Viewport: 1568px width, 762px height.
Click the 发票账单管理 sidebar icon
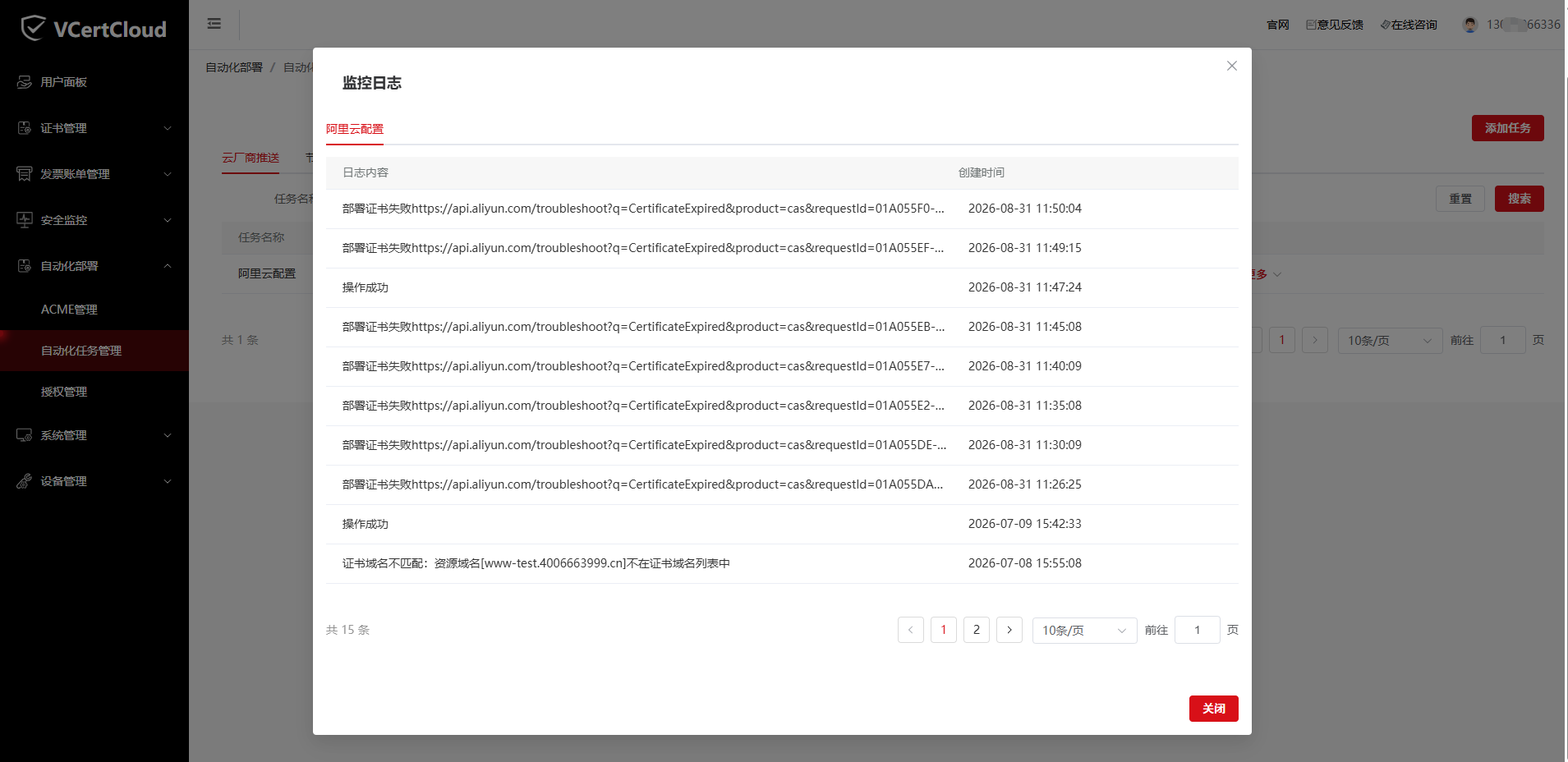tap(25, 174)
